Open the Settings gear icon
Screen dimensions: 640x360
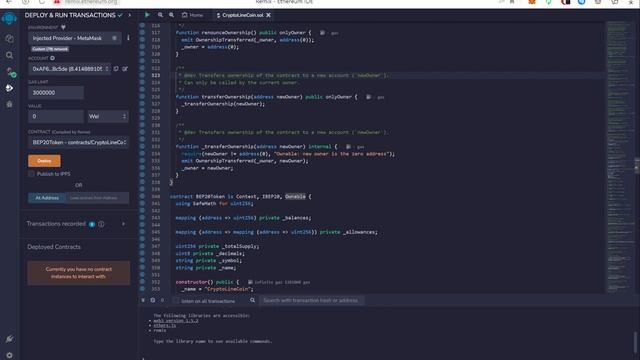point(9,355)
